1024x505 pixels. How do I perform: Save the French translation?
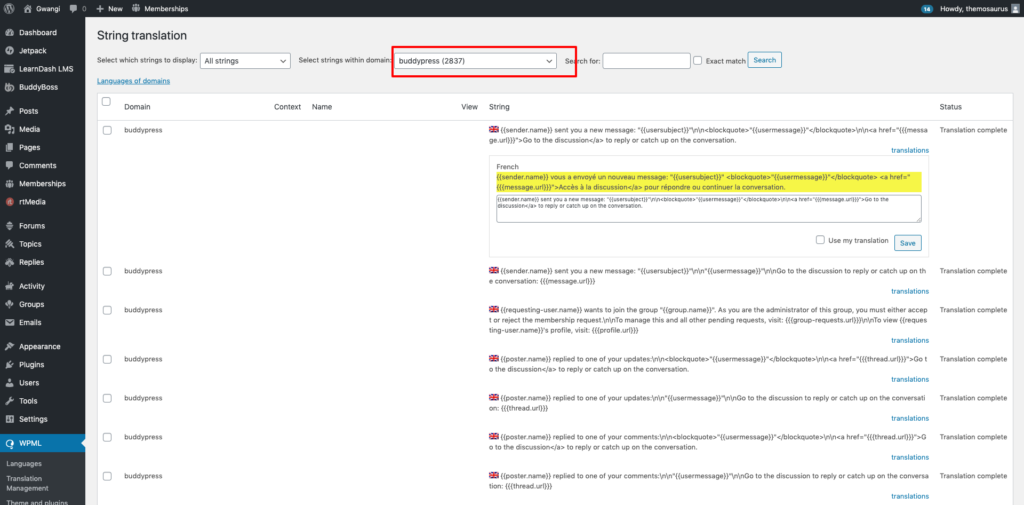[x=908, y=242]
